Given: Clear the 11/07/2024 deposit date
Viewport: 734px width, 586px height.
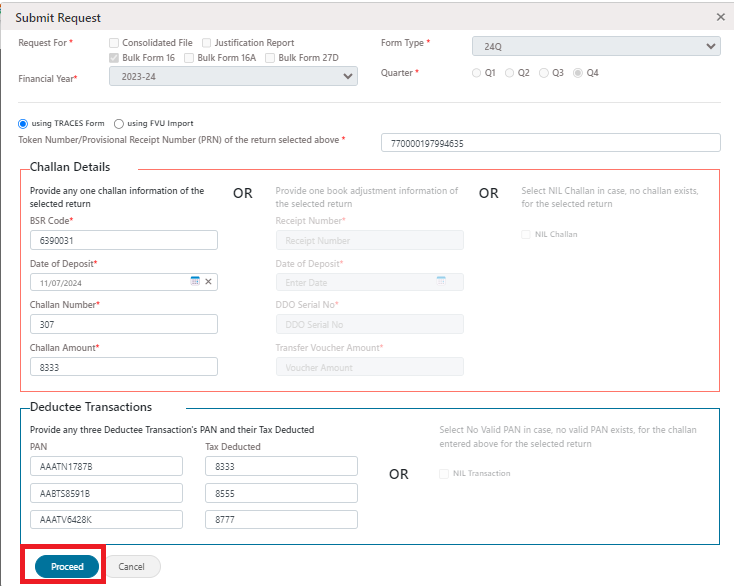Looking at the screenshot, I should (x=208, y=281).
